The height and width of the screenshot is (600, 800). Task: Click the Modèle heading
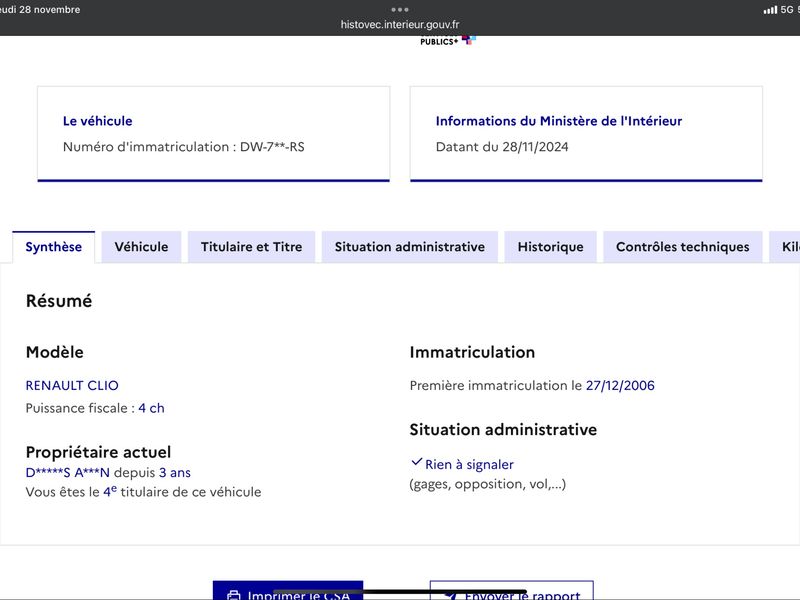[x=55, y=352]
